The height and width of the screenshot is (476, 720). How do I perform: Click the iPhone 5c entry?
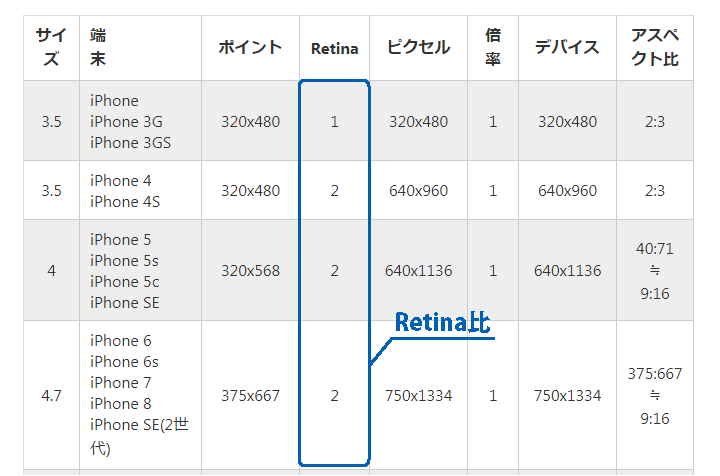pos(124,282)
